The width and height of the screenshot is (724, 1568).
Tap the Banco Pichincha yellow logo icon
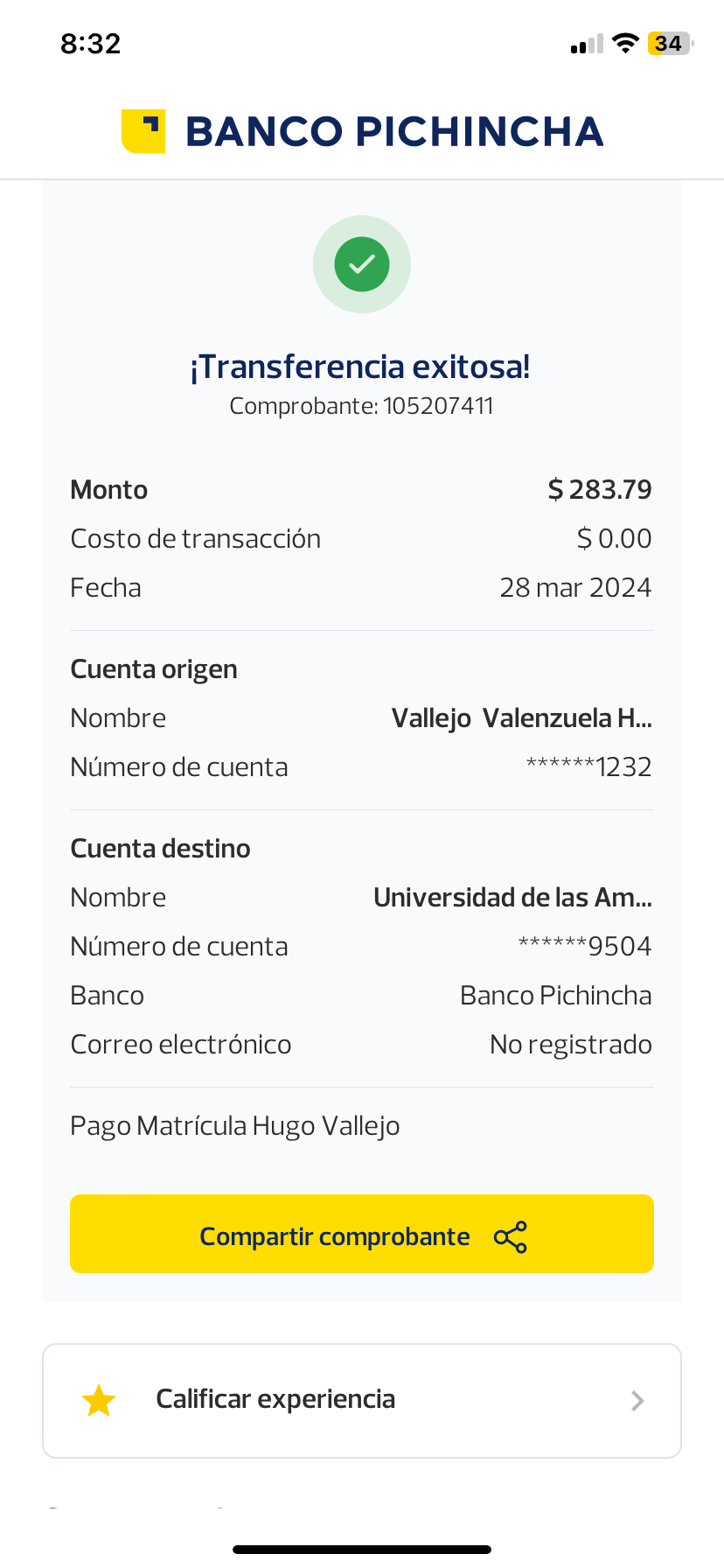tap(143, 131)
